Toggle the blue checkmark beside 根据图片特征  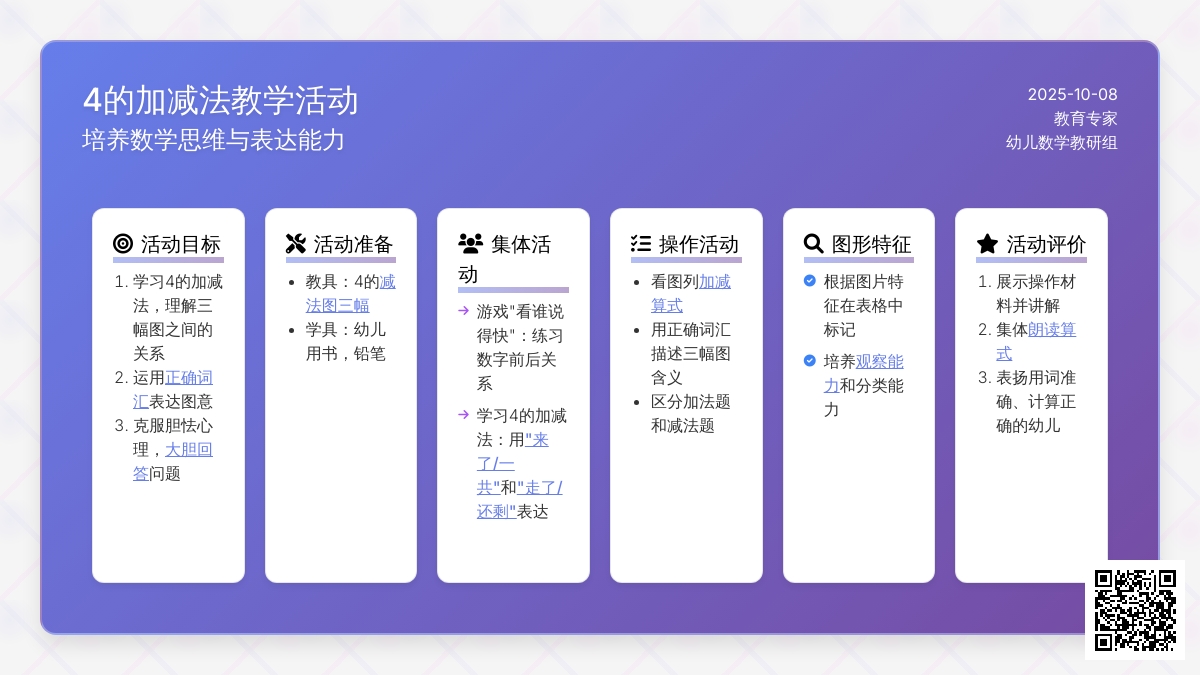tap(808, 282)
